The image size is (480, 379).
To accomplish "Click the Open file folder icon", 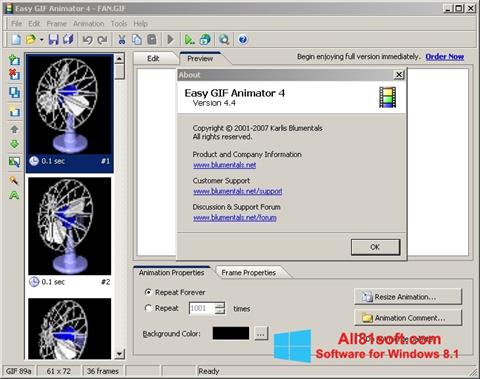I will (31, 40).
